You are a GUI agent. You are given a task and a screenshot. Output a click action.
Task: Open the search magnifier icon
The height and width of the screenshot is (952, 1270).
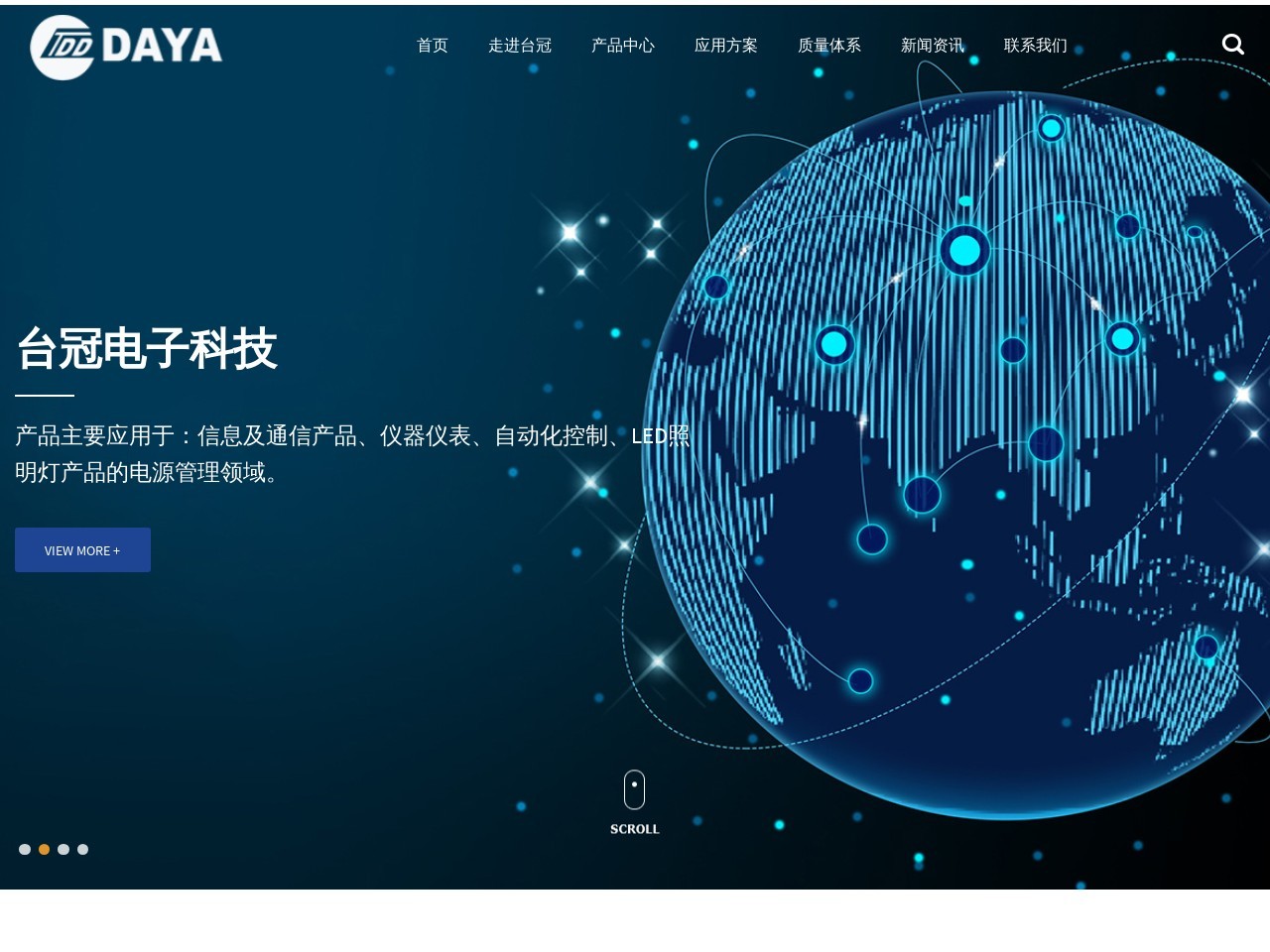tap(1232, 44)
